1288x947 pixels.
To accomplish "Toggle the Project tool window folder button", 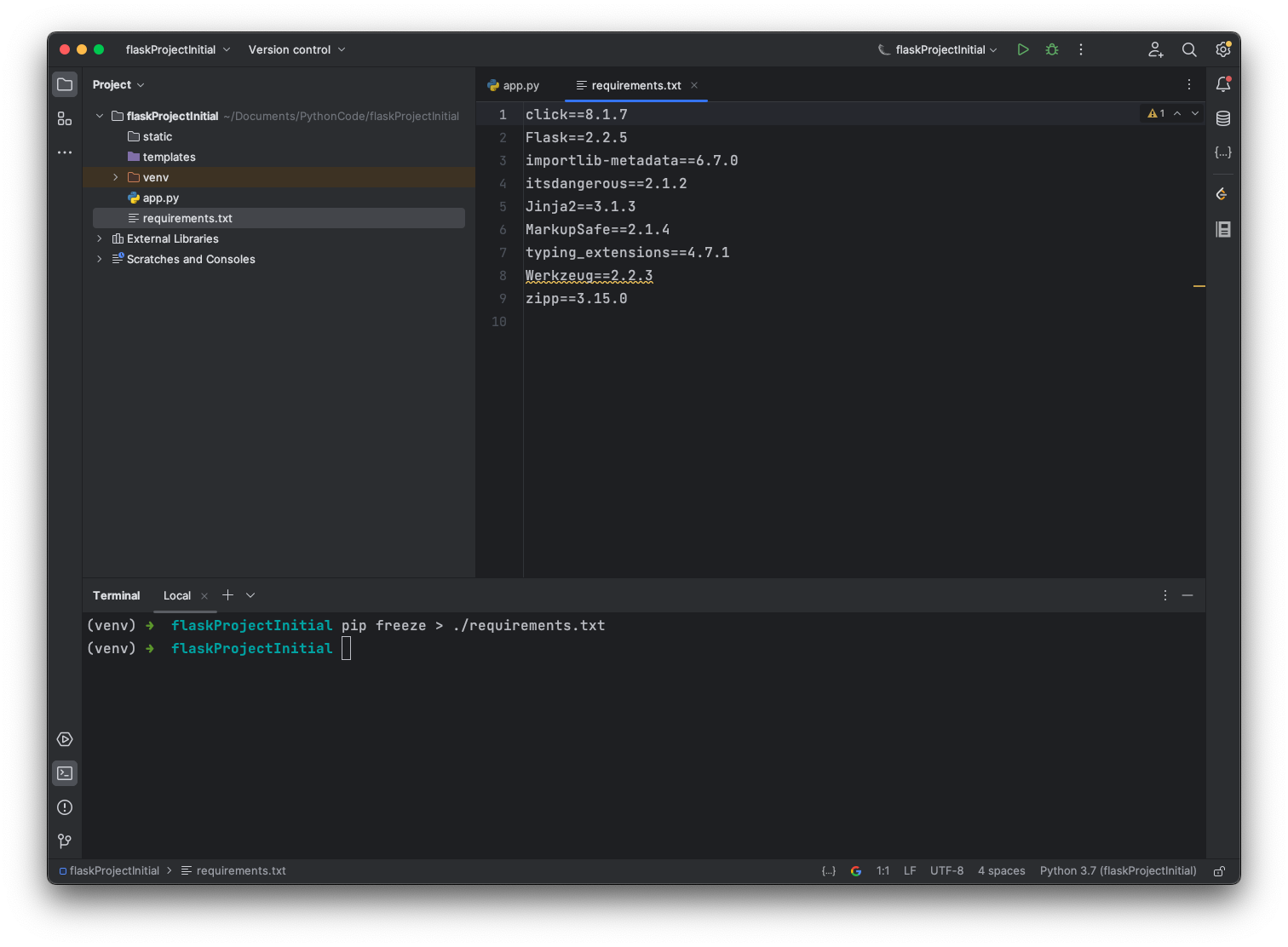I will coord(65,84).
